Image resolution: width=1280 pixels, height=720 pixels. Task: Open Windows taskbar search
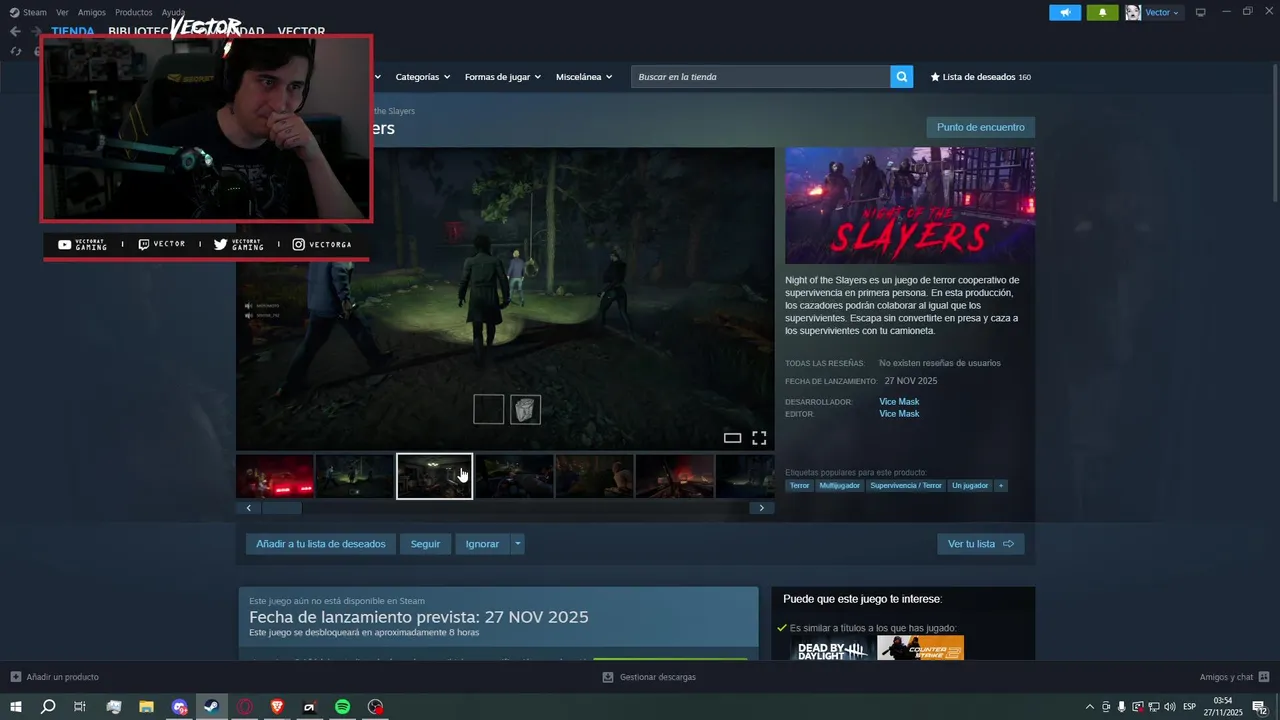point(48,707)
